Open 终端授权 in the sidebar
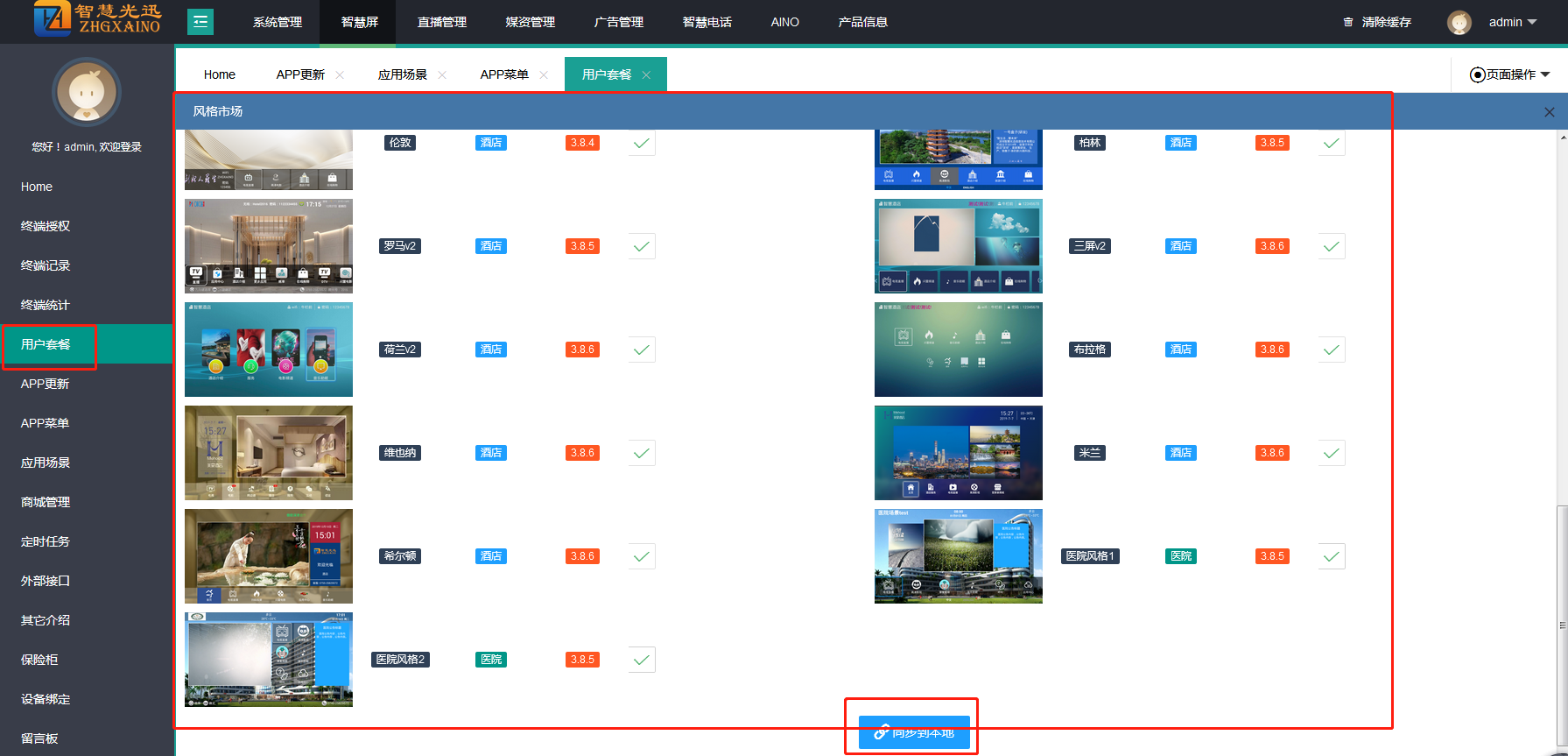This screenshot has width=1568, height=756. 46,226
